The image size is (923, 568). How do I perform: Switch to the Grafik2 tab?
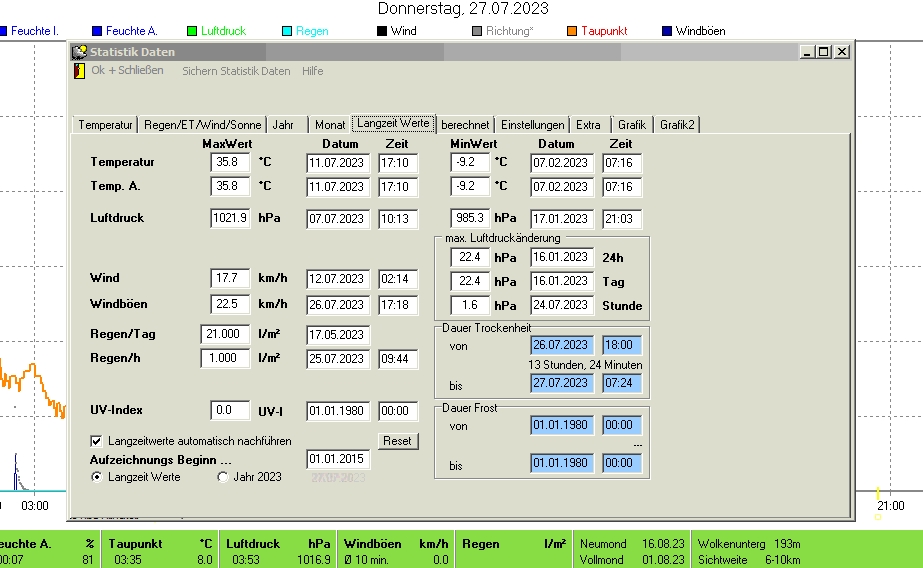[677, 125]
